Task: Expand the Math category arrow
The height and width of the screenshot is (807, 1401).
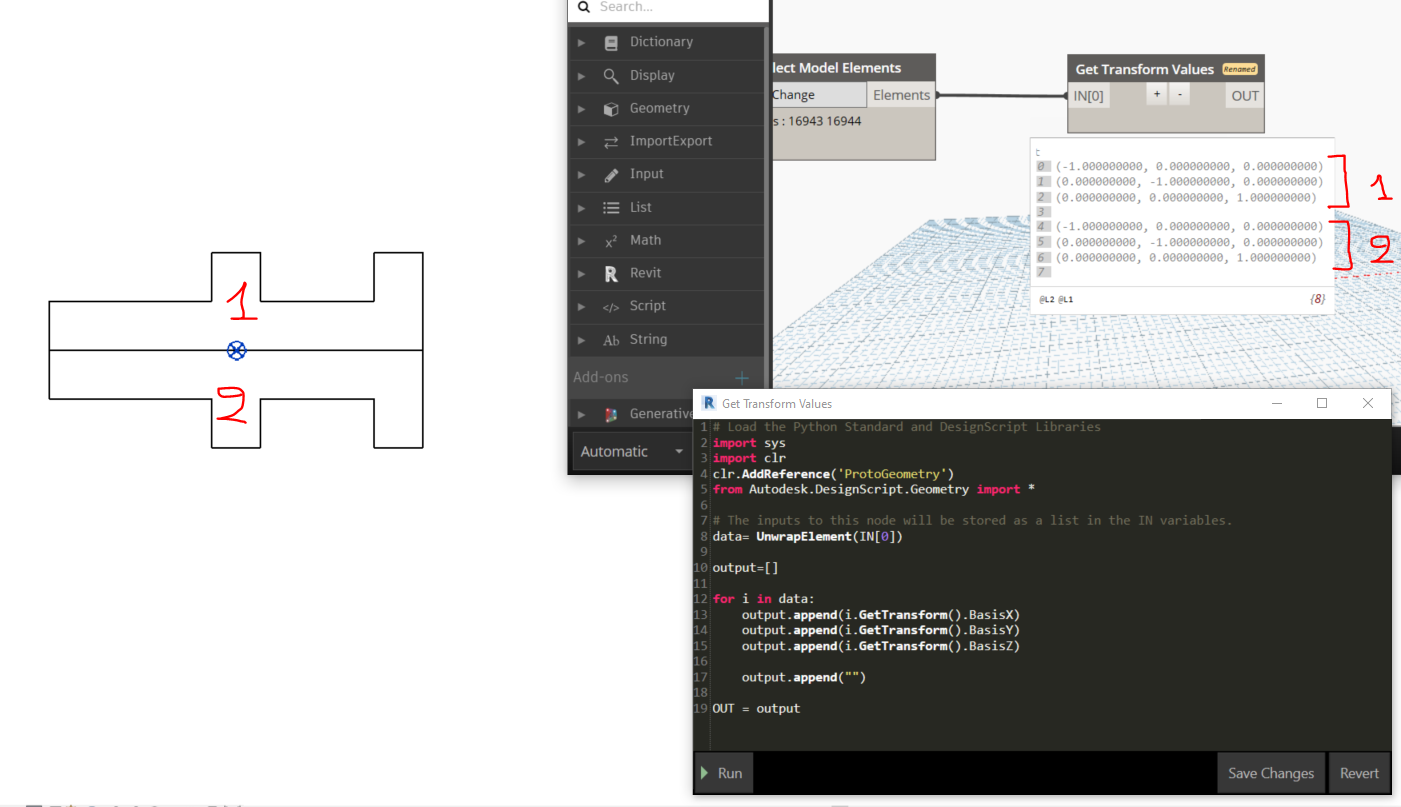Action: [x=582, y=241]
